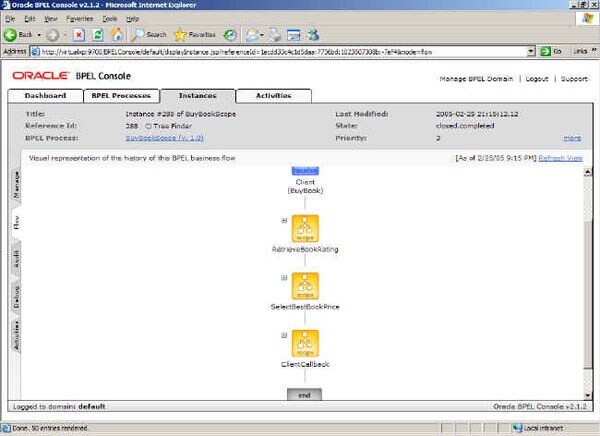Click the Windows flag logo
Screen dimensions: 600x436
coord(587,18)
